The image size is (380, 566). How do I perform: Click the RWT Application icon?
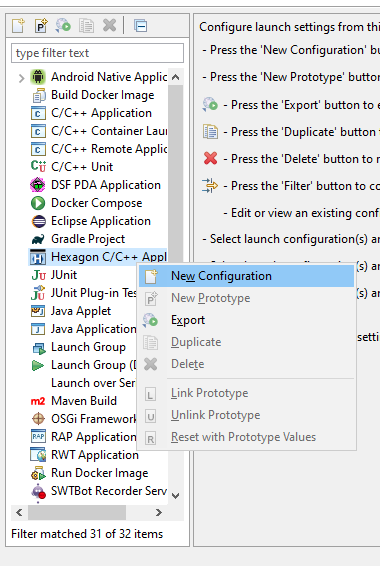point(38,455)
